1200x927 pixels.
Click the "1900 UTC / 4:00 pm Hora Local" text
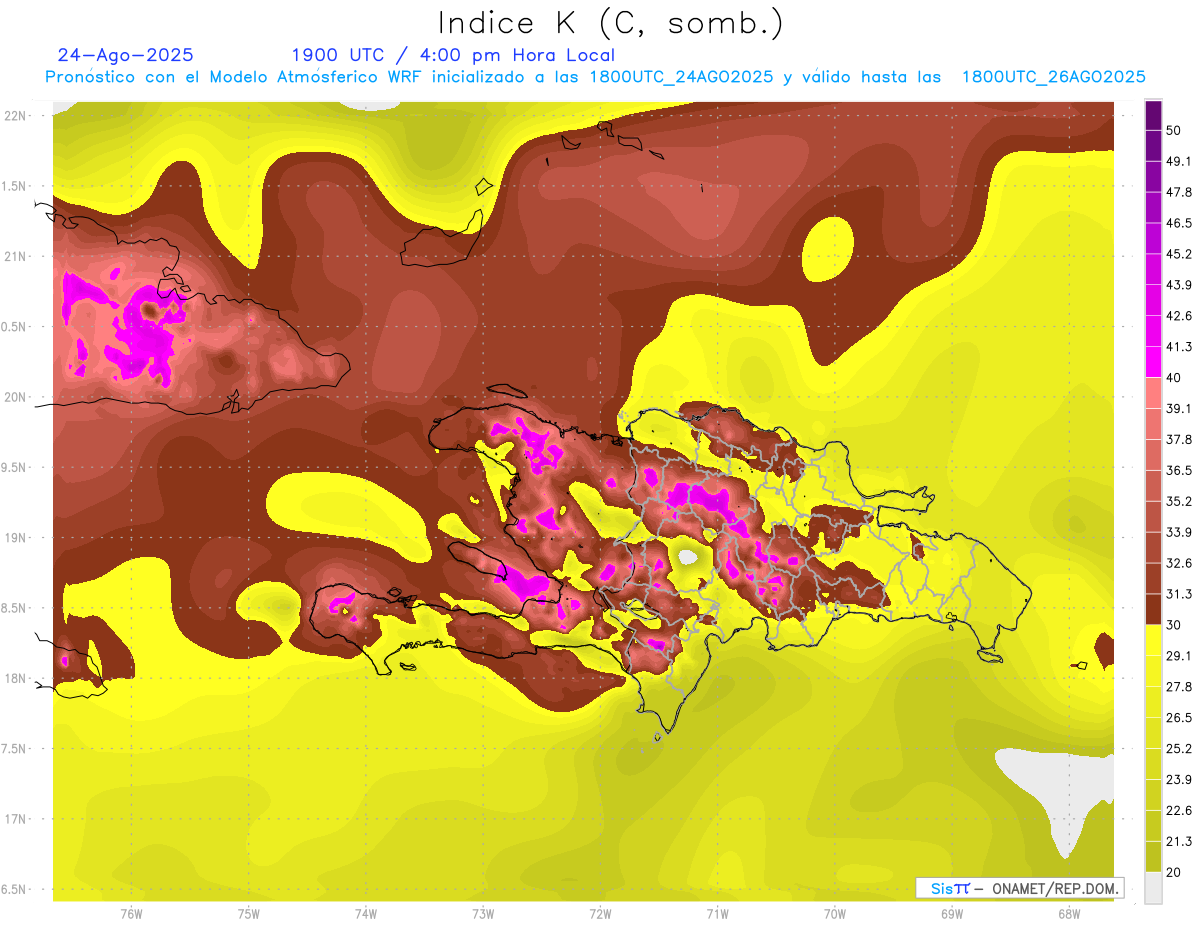(x=453, y=56)
